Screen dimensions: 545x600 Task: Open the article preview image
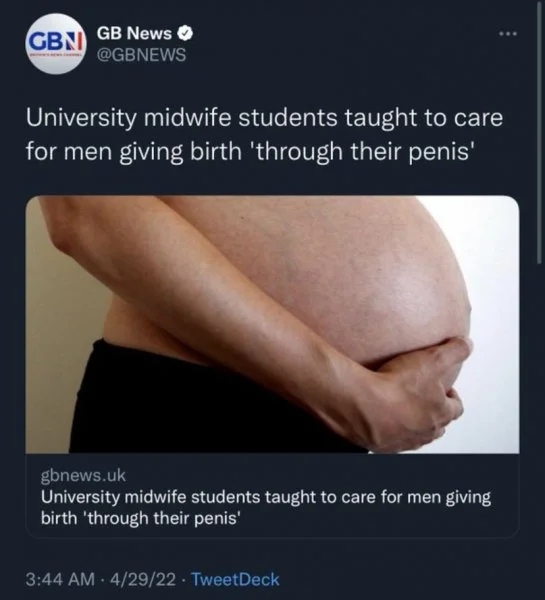pos(272,324)
